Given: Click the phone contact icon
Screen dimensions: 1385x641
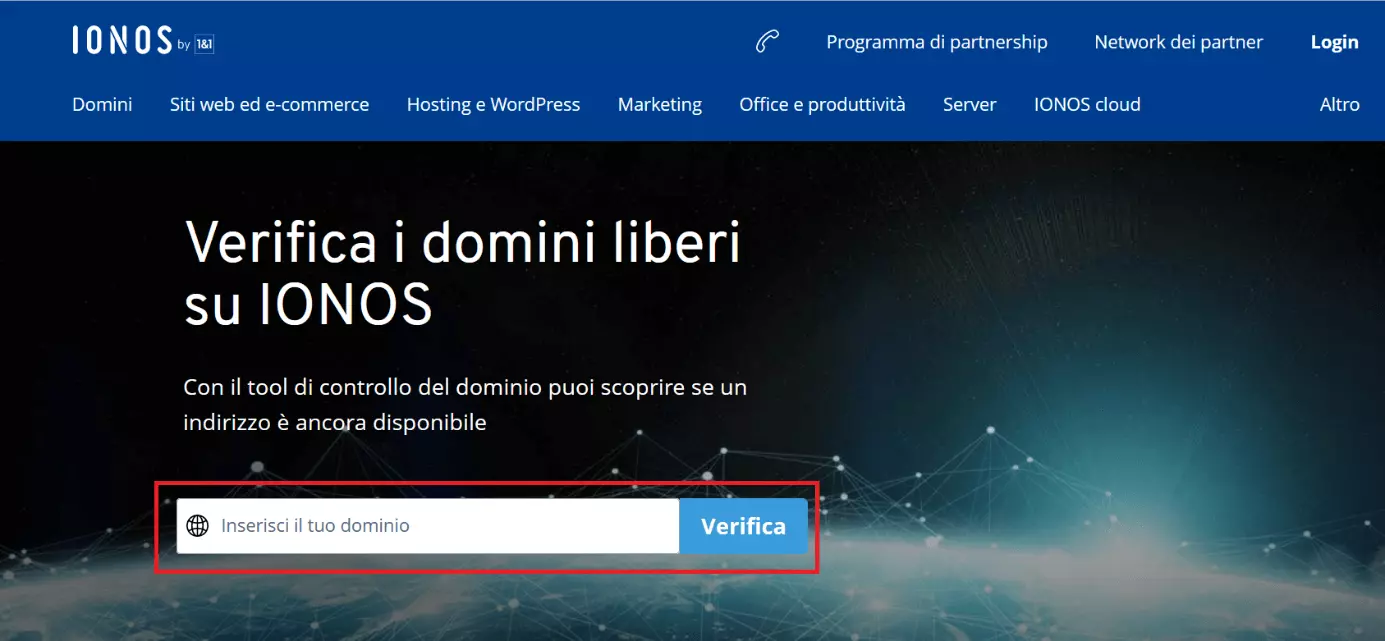Looking at the screenshot, I should 767,42.
